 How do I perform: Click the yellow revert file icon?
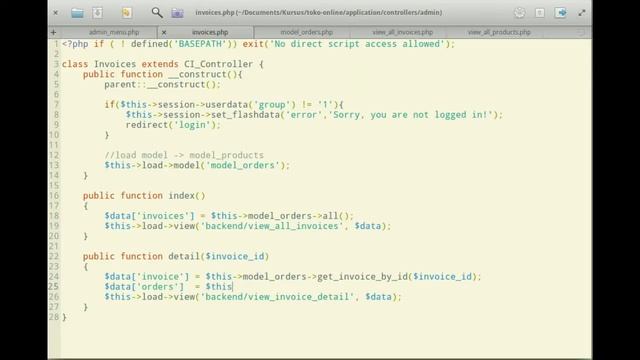[126, 13]
